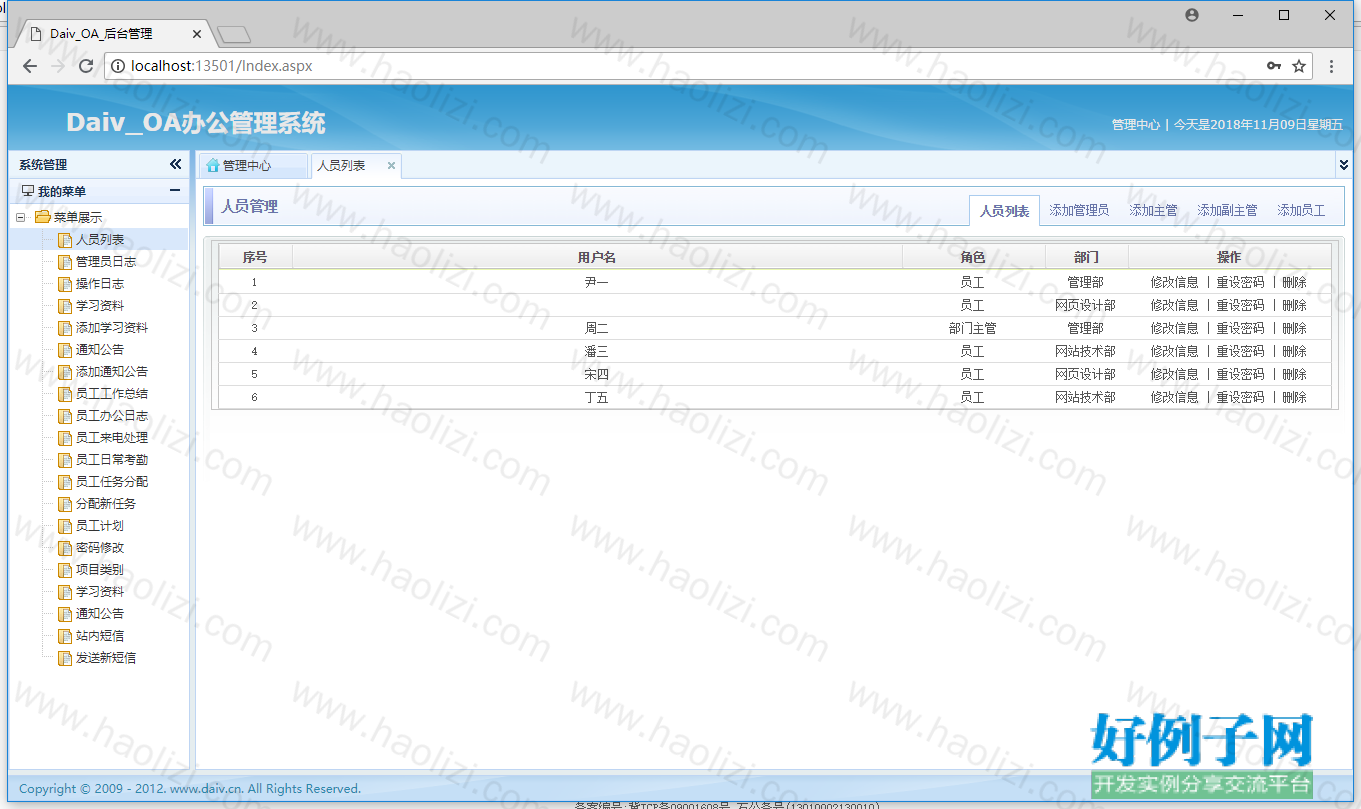Open the 添加员工 tab
This screenshot has height=809, width=1361.
[1301, 211]
